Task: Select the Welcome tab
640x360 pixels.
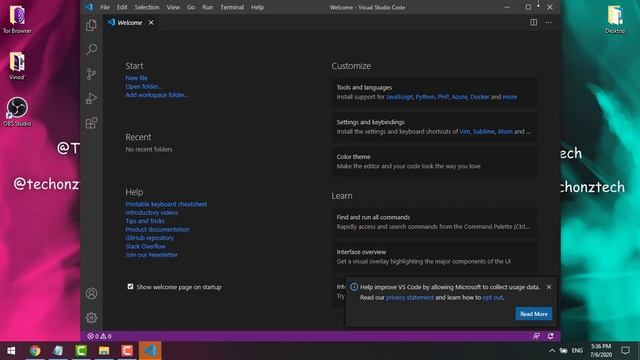Action: point(130,22)
